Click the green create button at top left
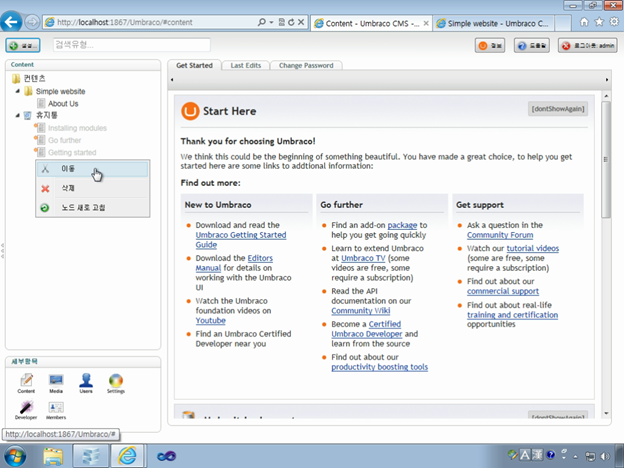Image resolution: width=624 pixels, height=468 pixels. click(x=23, y=45)
